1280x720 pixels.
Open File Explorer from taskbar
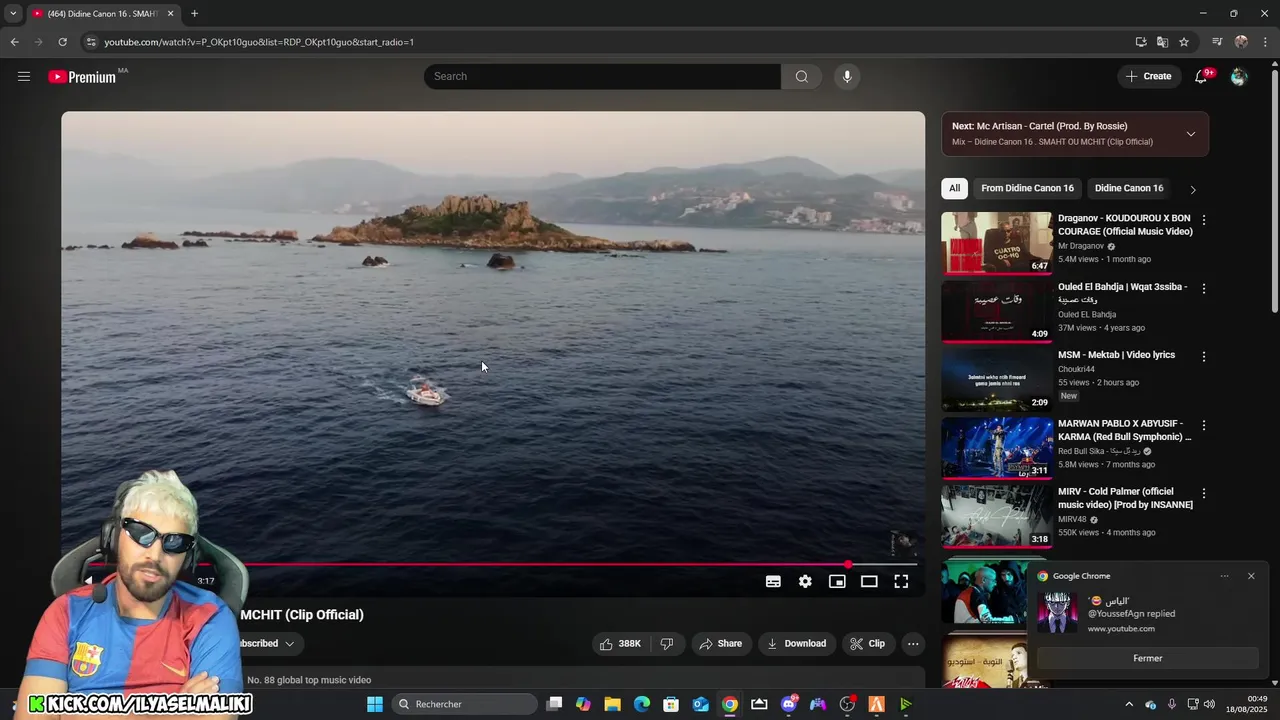tap(612, 704)
